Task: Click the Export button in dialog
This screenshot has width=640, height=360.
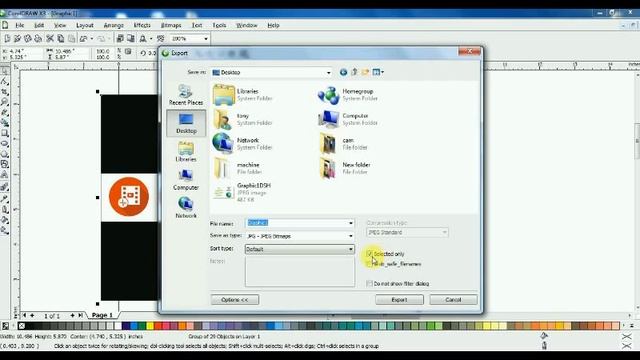Action: click(x=399, y=300)
